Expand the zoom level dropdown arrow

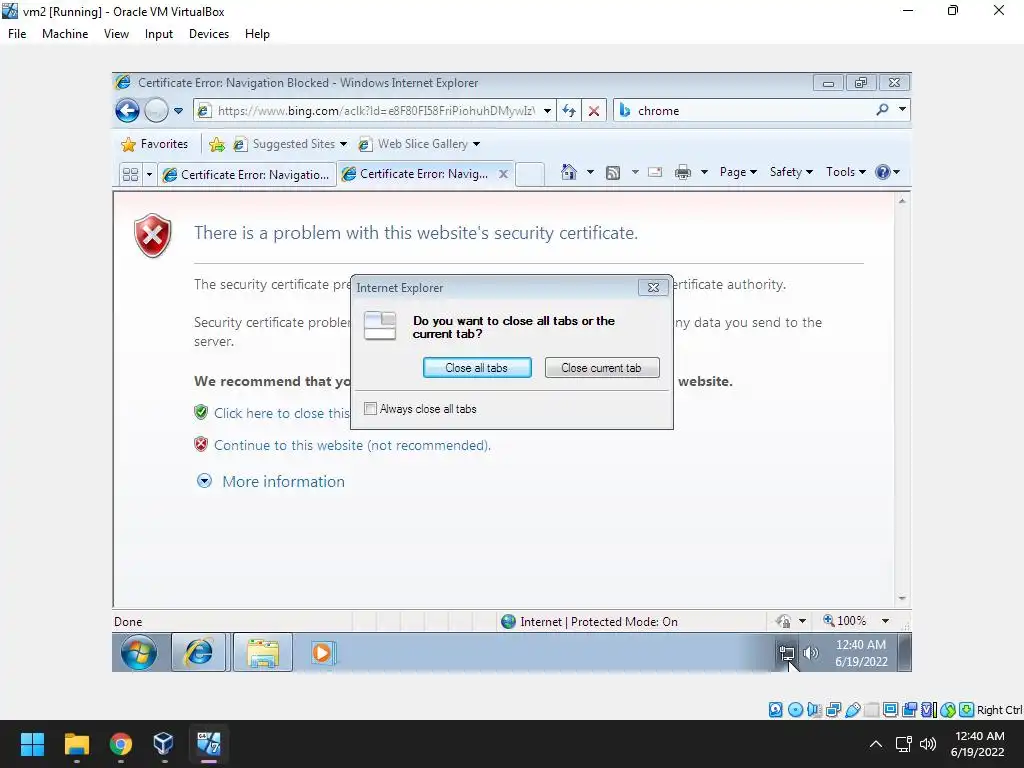click(x=886, y=620)
